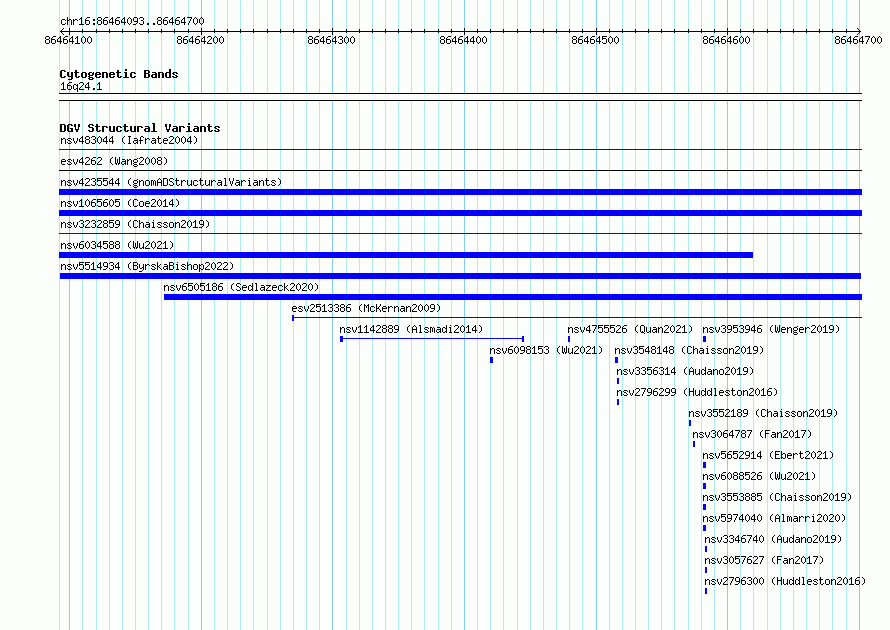Screen dimensions: 890x630
Task: Open nsv3232859 (Chaisson2019) variant entry
Action: pyautogui.click(x=135, y=224)
